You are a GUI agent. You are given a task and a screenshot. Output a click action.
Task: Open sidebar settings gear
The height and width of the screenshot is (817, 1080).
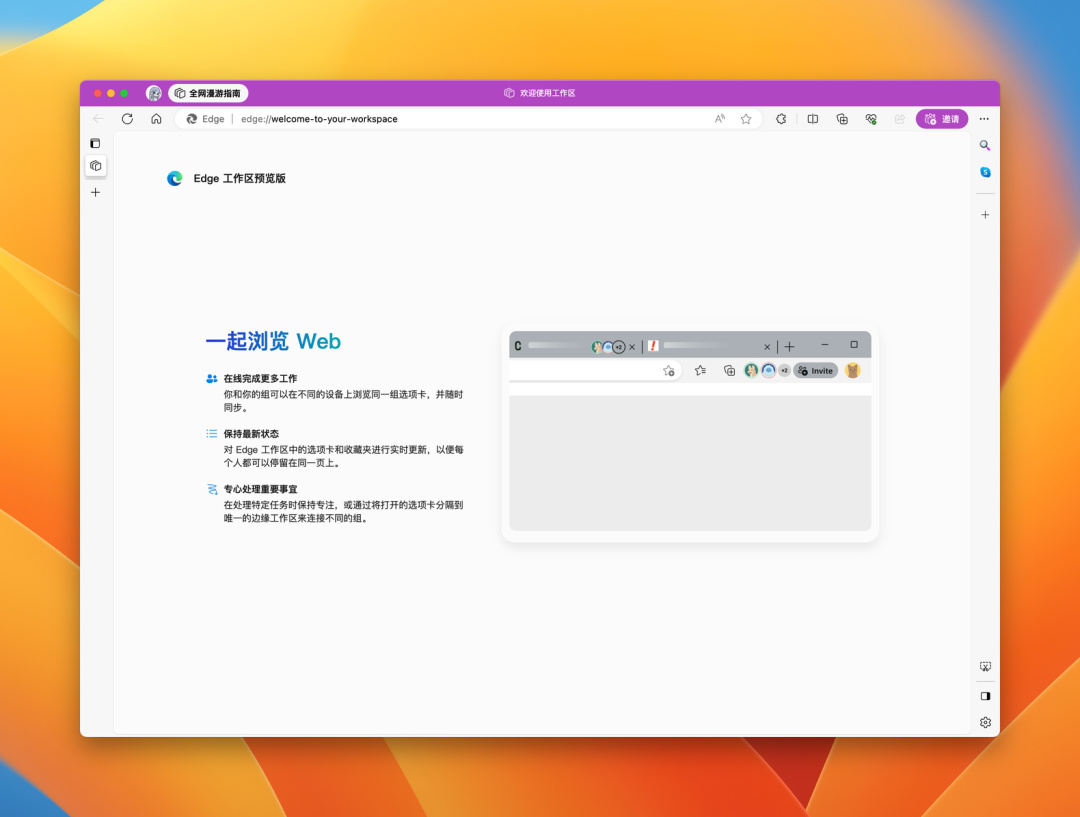(x=985, y=723)
